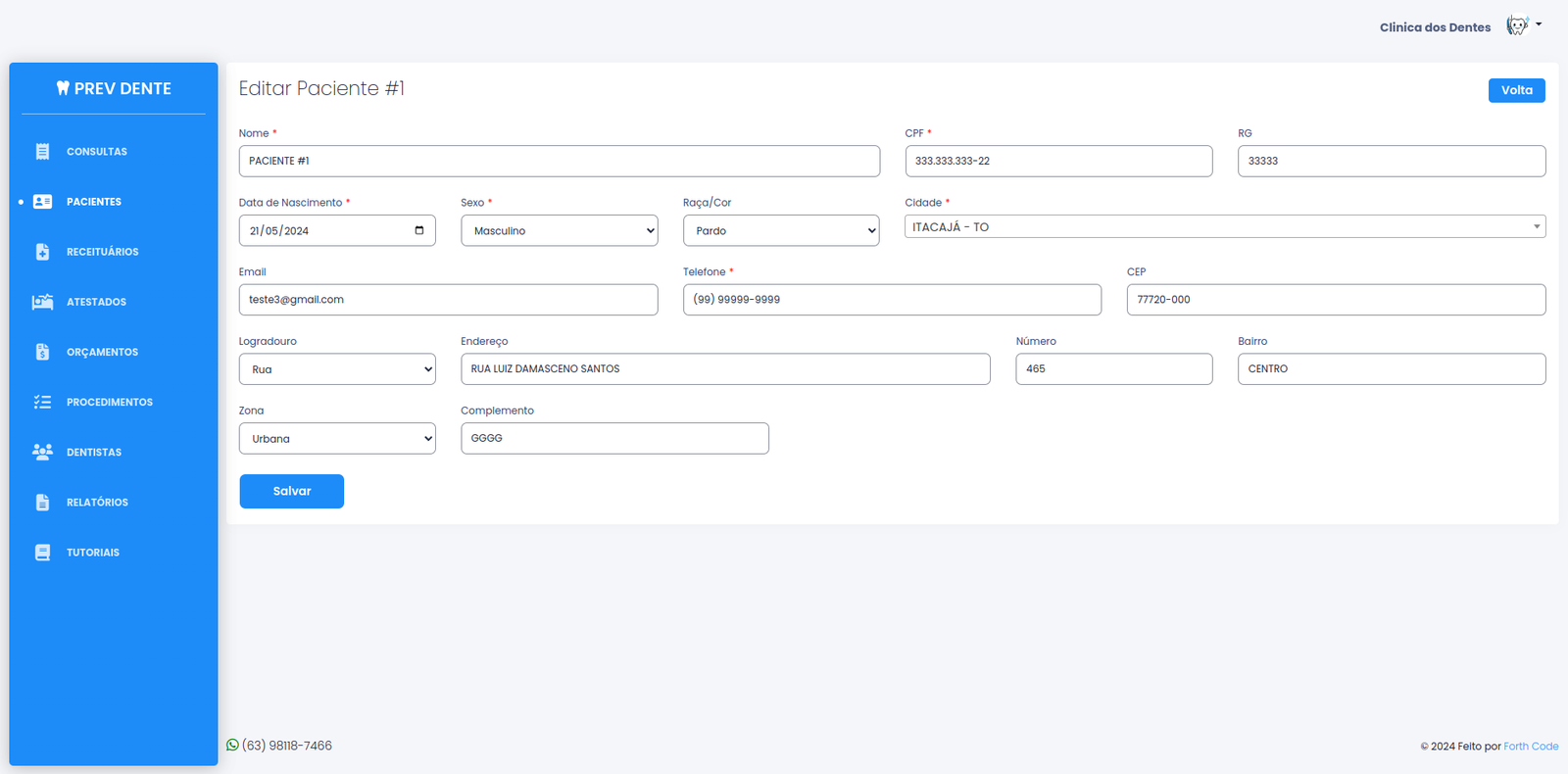Open the date picker calendar icon
The width and height of the screenshot is (1568, 774).
(x=419, y=230)
